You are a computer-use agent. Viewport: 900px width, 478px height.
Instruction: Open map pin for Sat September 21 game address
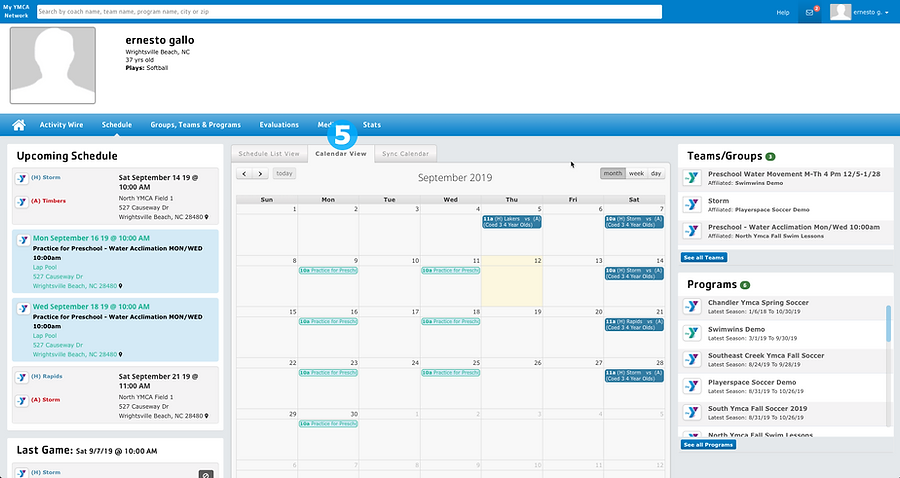[207, 416]
